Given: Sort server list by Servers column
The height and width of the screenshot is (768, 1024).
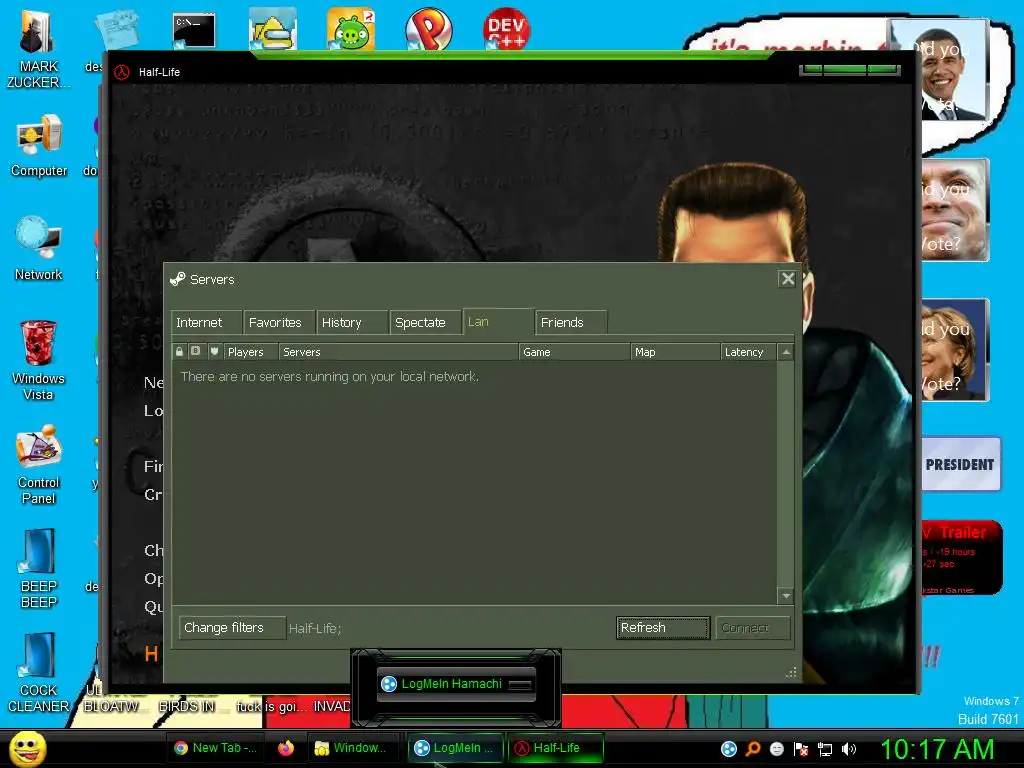Looking at the screenshot, I should click(398, 352).
